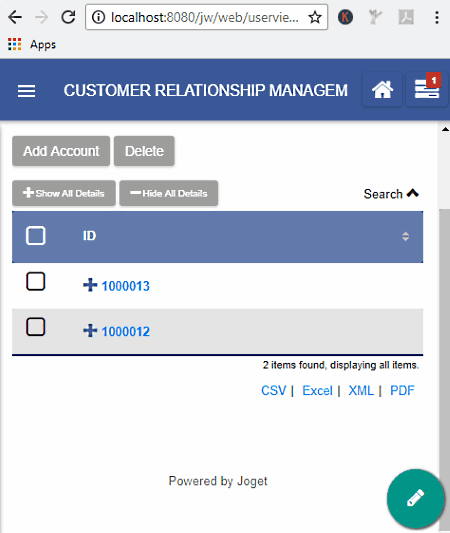Export list as CSV
This screenshot has height=533, width=450.
click(274, 391)
